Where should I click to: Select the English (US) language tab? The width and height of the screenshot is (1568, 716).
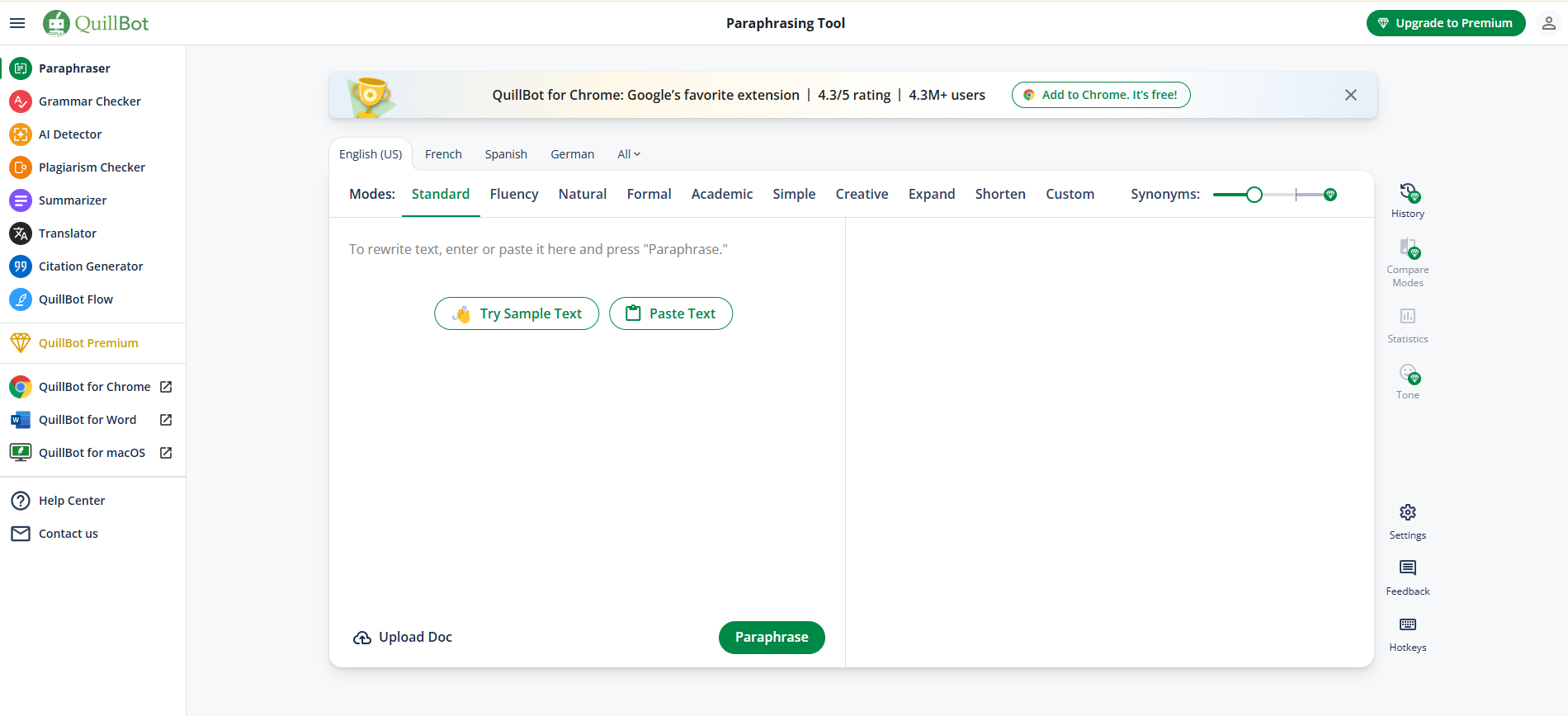tap(371, 154)
